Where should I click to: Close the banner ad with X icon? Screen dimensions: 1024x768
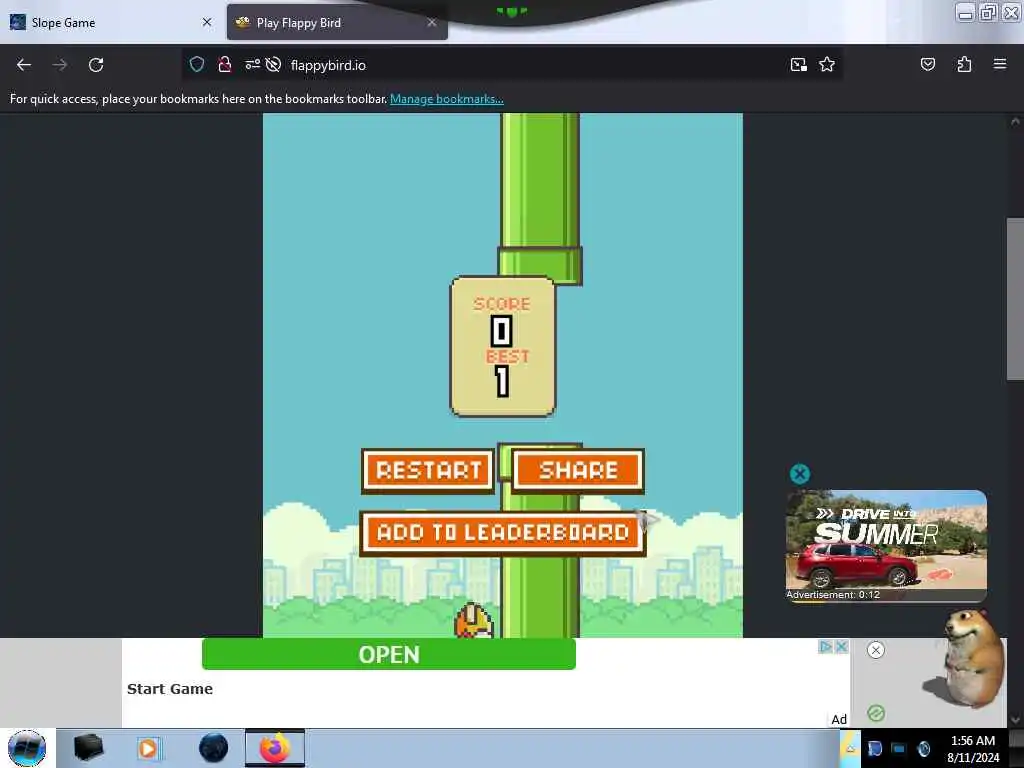tap(842, 646)
